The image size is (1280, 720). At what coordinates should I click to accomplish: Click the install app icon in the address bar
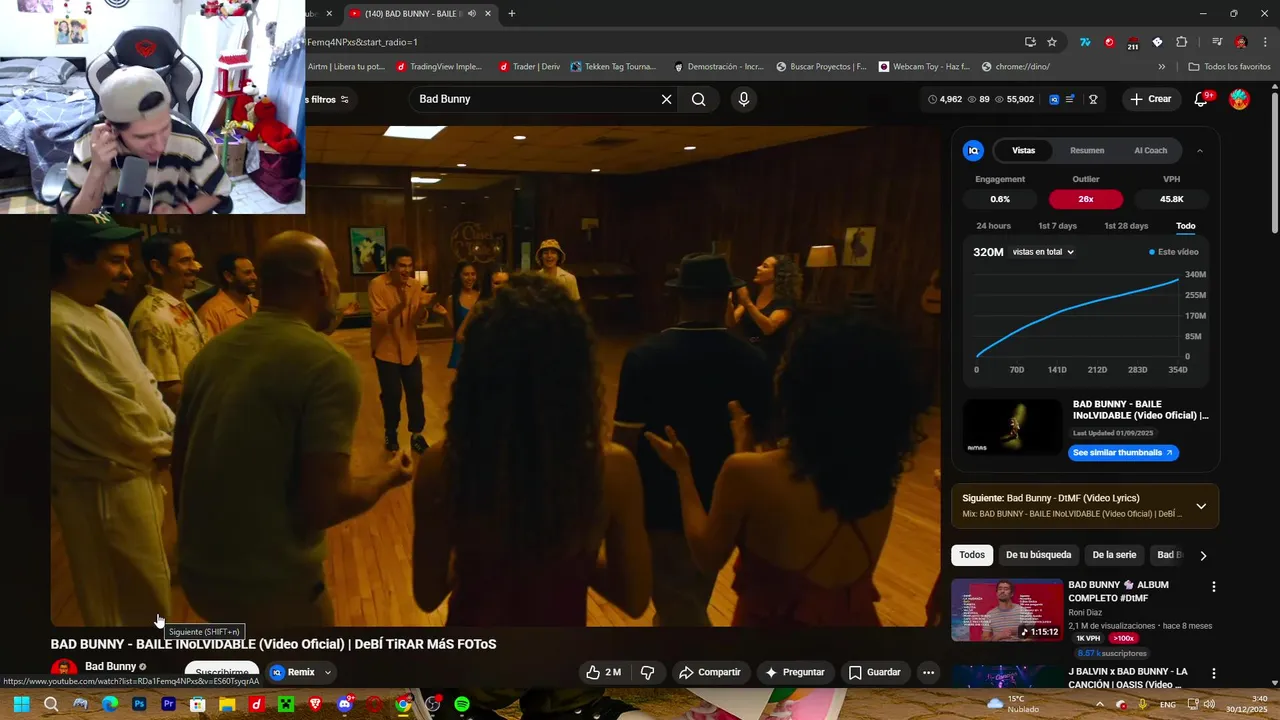coord(1030,42)
